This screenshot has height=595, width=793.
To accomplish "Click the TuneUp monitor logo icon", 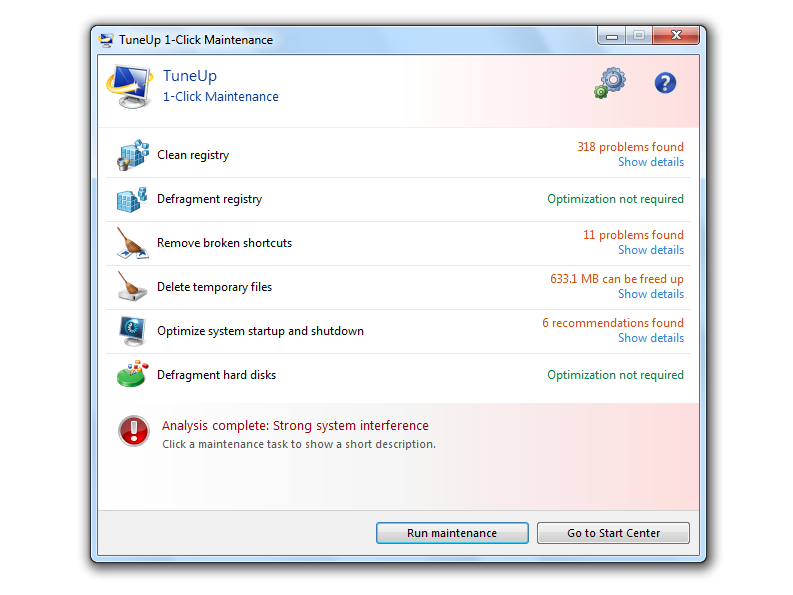I will pos(130,87).
